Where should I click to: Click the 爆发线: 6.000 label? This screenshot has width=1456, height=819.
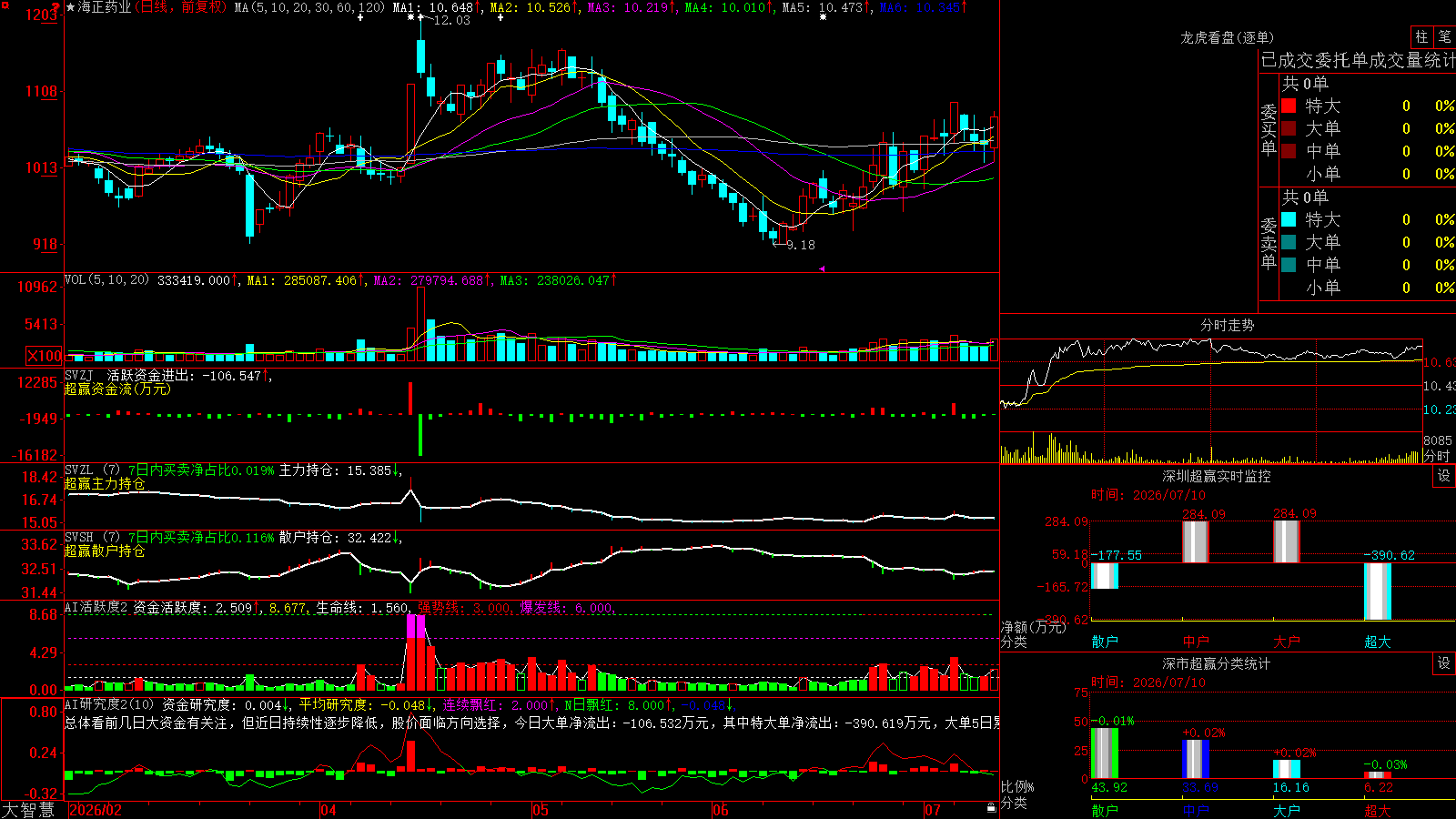[x=568, y=608]
